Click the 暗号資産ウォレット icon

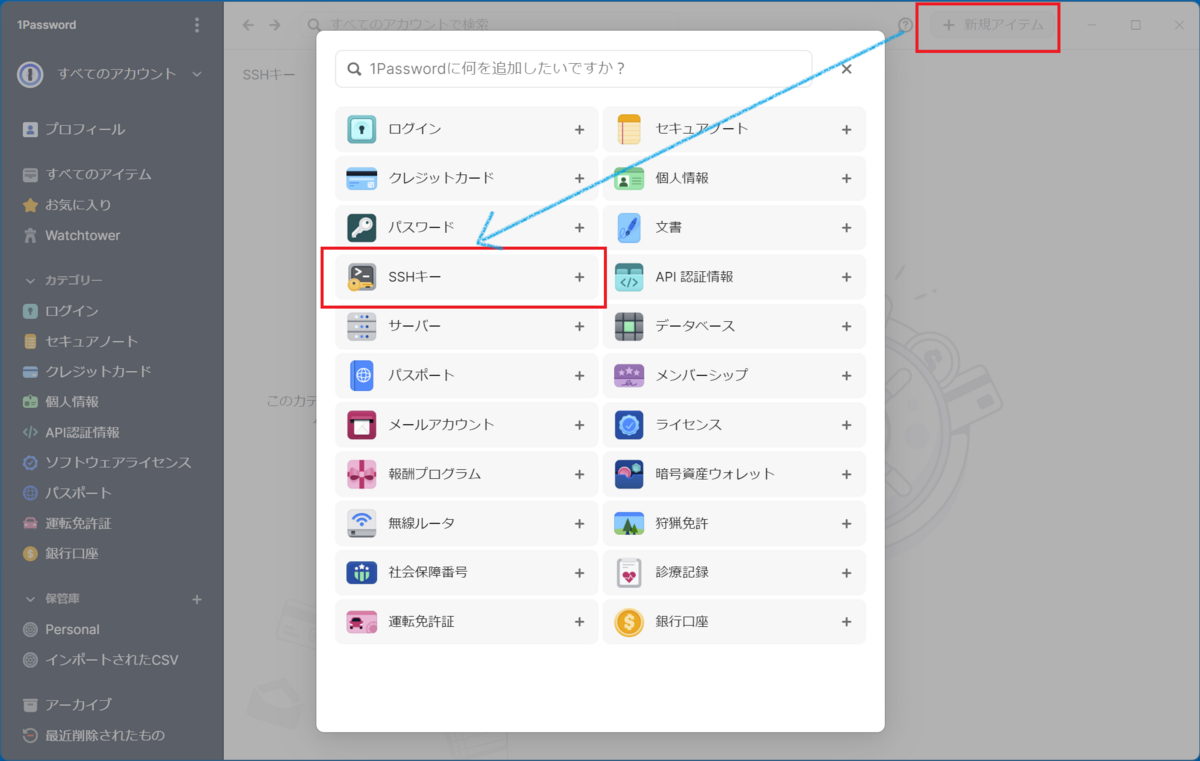pyautogui.click(x=628, y=473)
